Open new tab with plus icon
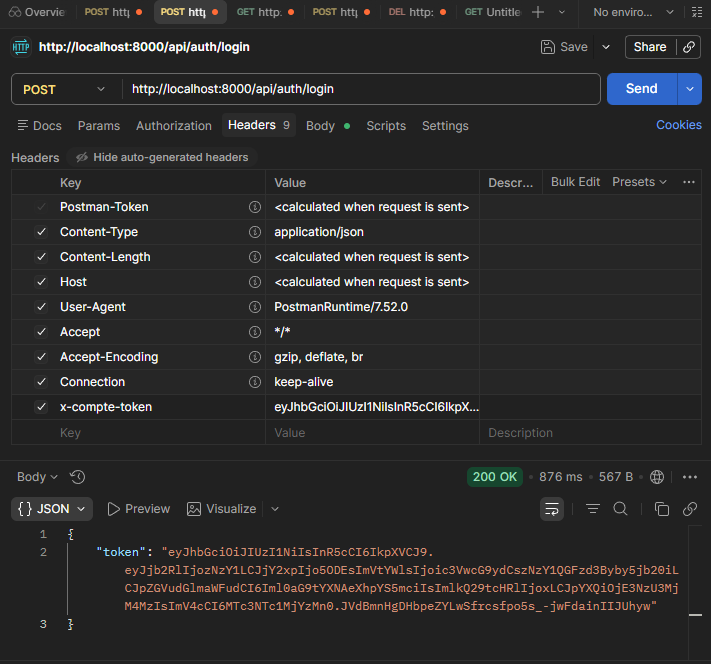Image resolution: width=711 pixels, height=664 pixels. (x=538, y=12)
